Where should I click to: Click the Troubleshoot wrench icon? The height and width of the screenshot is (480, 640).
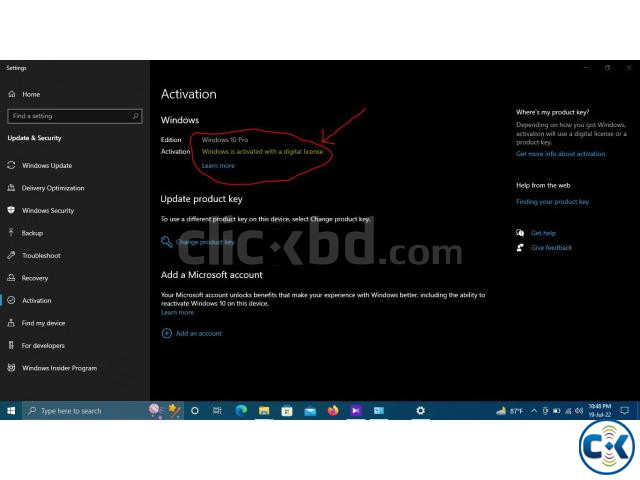[x=11, y=255]
